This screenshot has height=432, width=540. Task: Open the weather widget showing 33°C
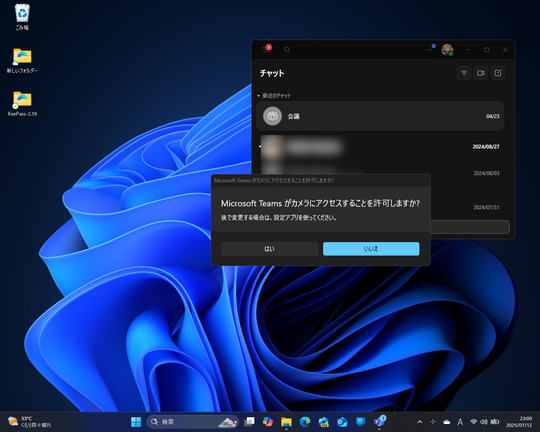tap(29, 422)
